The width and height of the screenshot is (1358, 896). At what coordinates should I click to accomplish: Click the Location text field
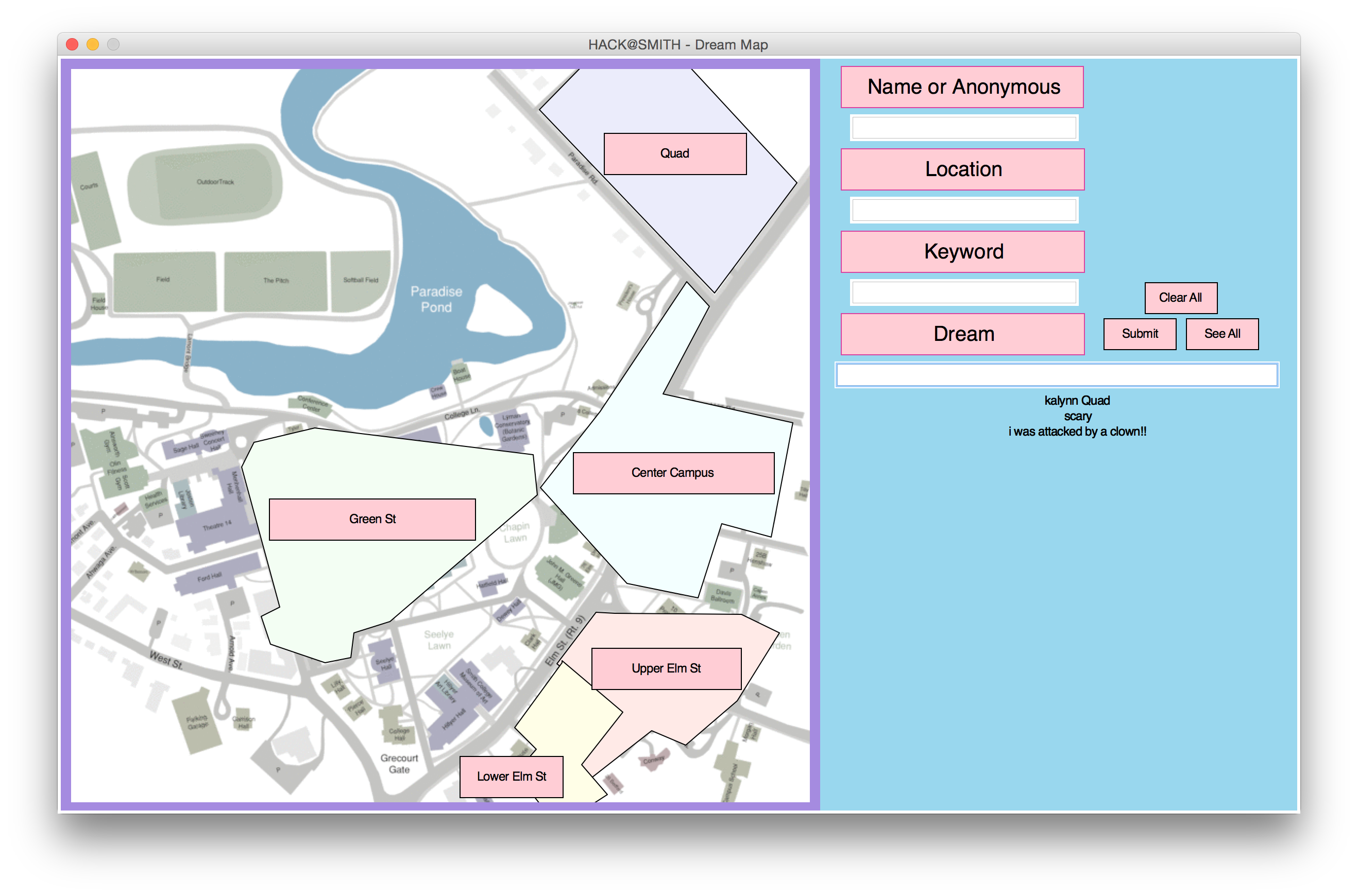click(x=963, y=210)
